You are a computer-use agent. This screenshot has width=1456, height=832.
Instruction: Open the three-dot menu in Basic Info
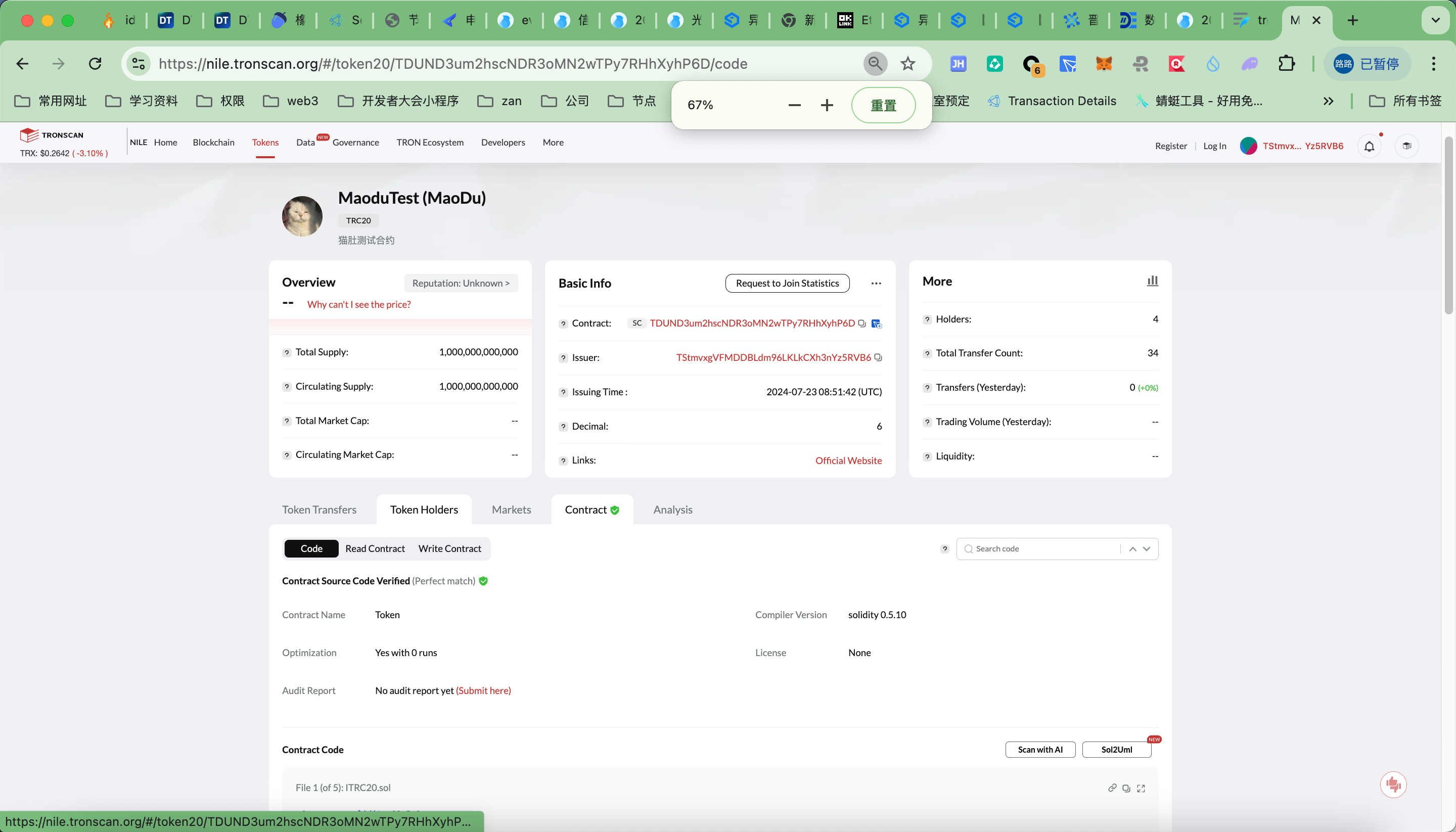(876, 284)
